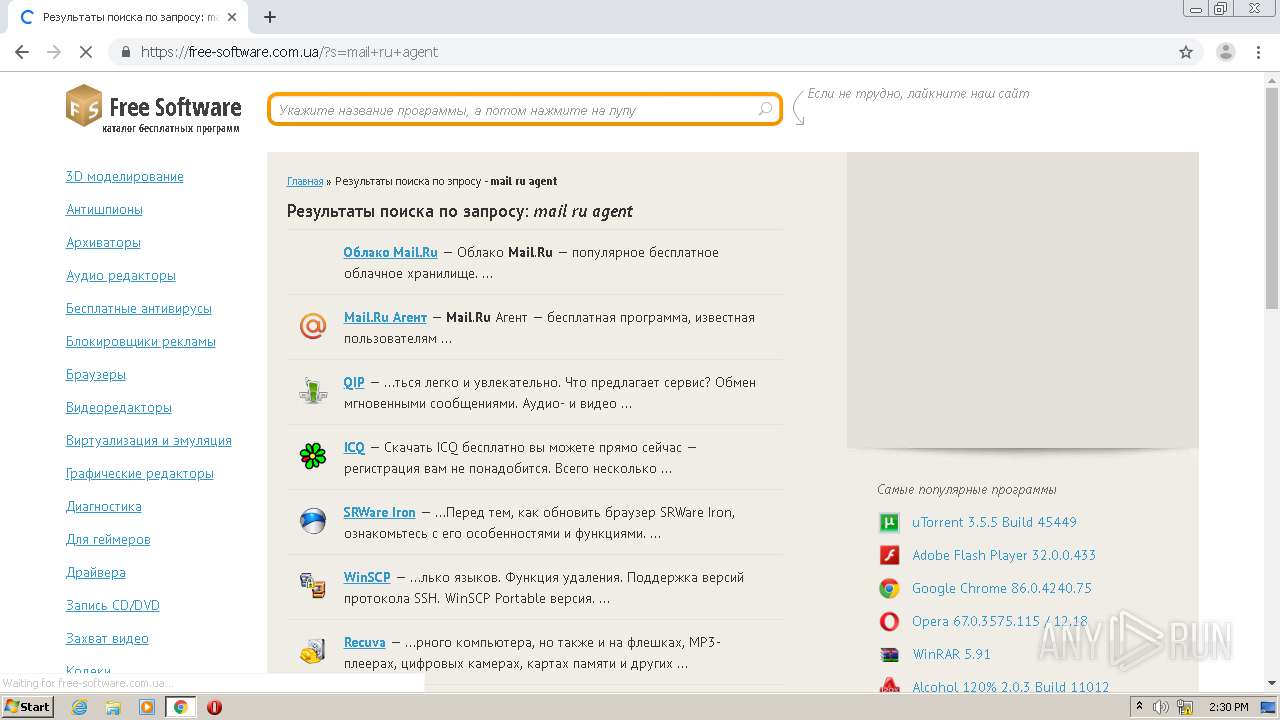Open Internet Explorer from the taskbar
The height and width of the screenshot is (720, 1280).
(x=79, y=707)
